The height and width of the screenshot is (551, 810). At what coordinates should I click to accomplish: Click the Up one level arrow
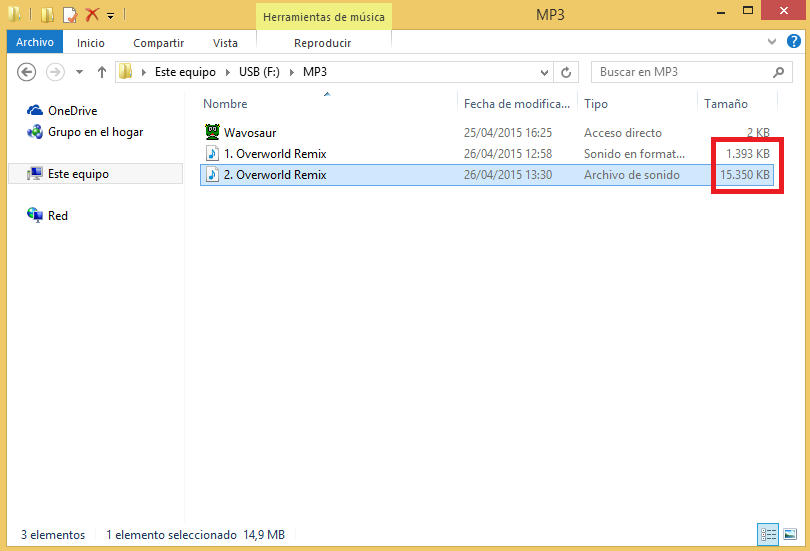pos(102,72)
